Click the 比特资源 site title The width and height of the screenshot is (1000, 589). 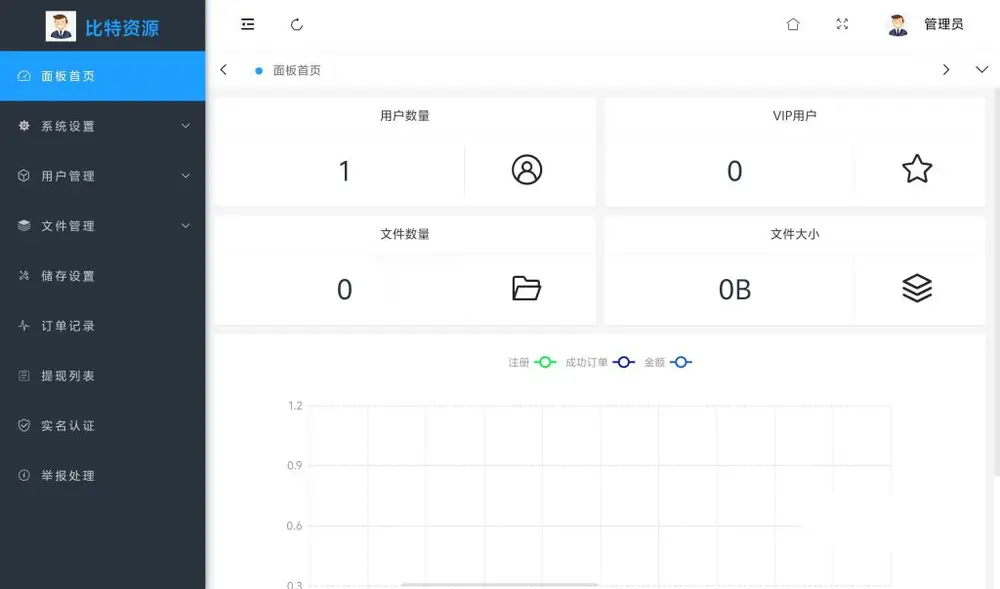click(x=122, y=28)
